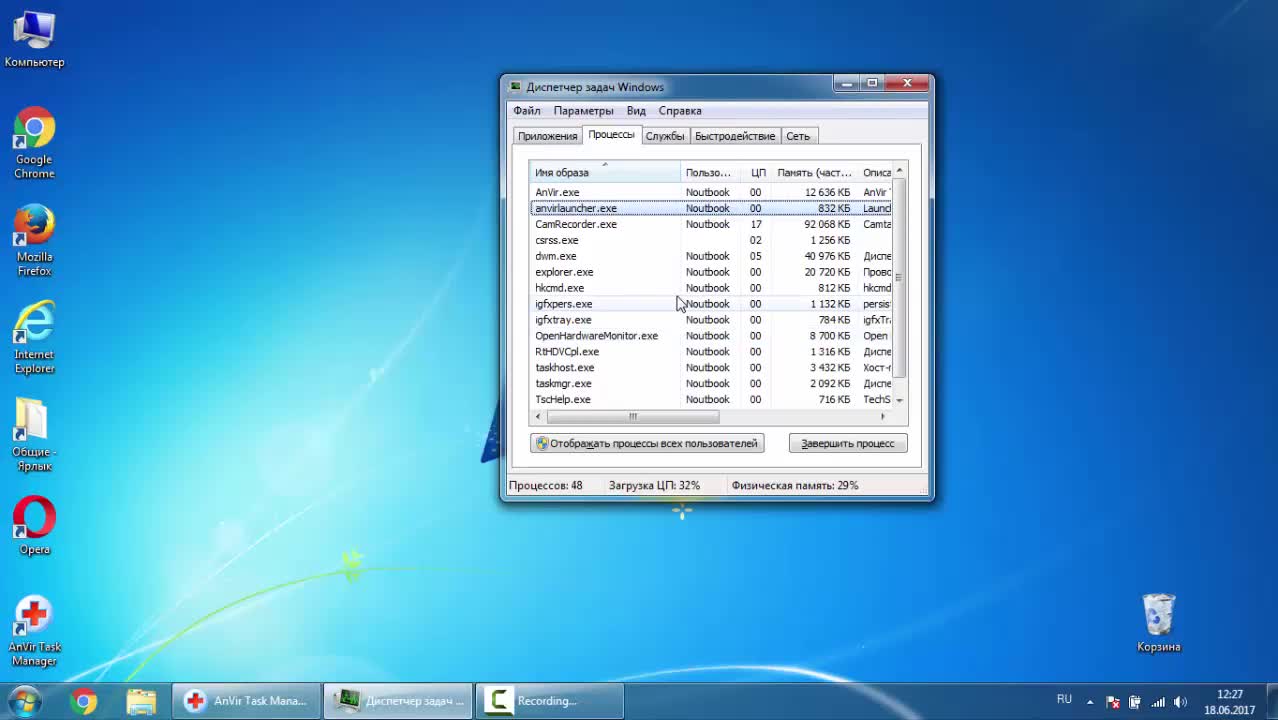Click Завершить процесс button

pyautogui.click(x=848, y=443)
